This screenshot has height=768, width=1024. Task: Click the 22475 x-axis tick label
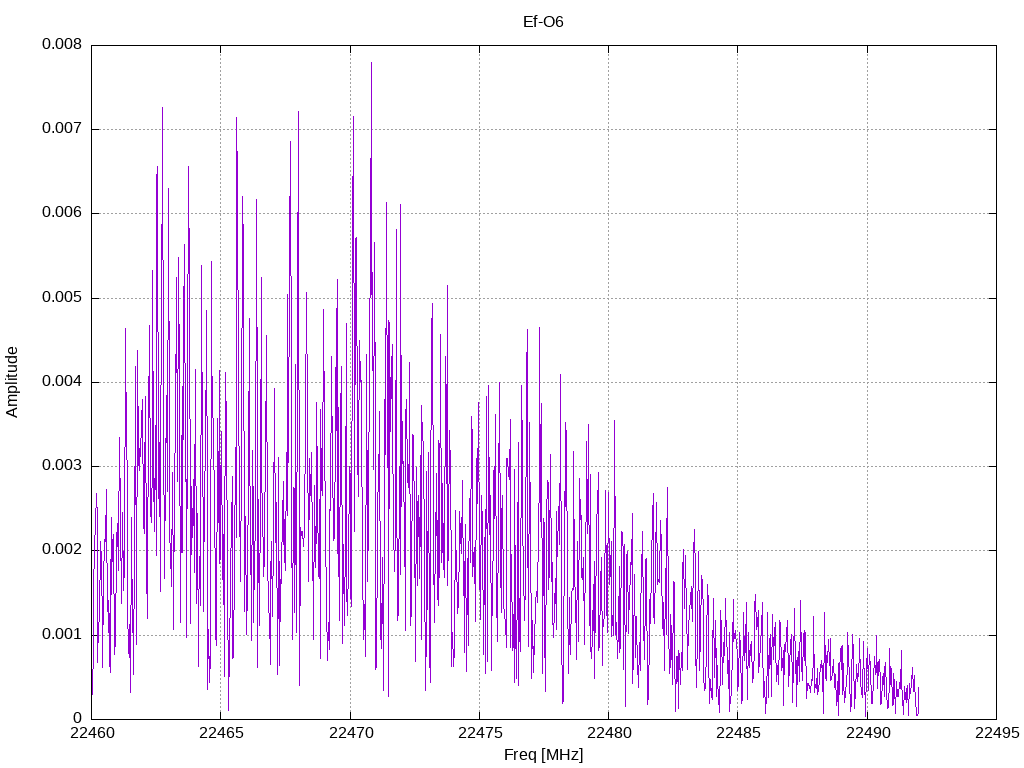(480, 733)
